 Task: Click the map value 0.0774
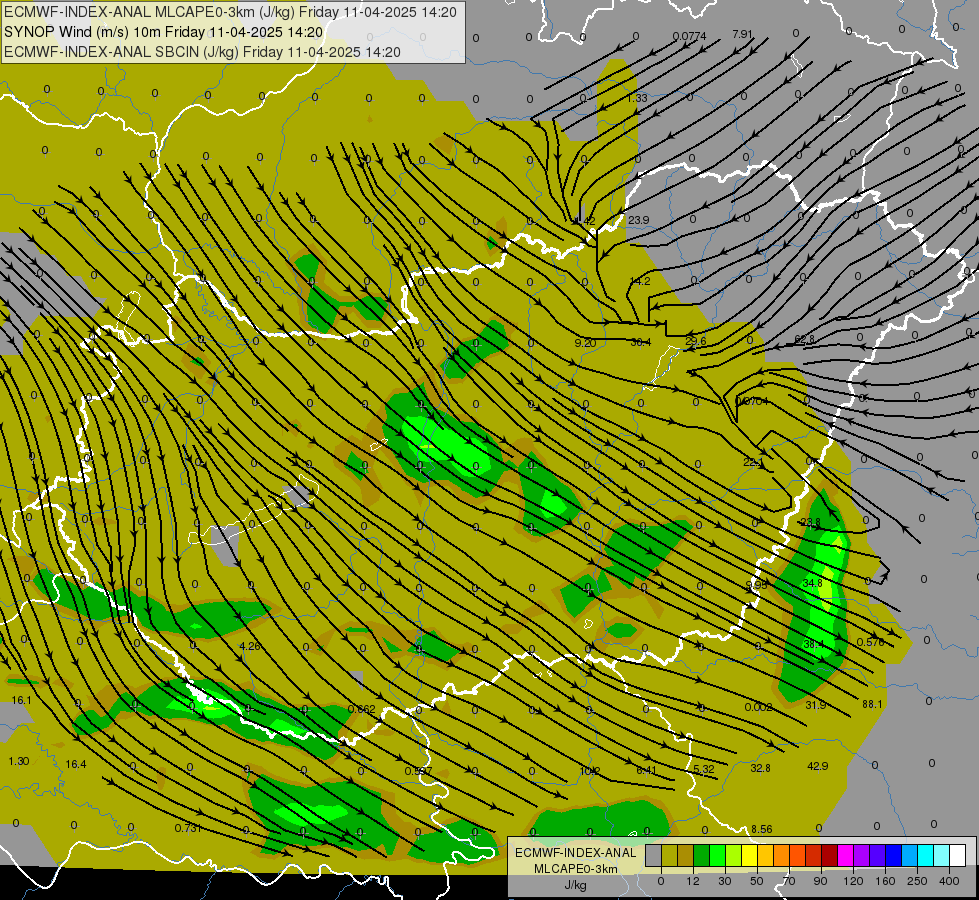689,36
